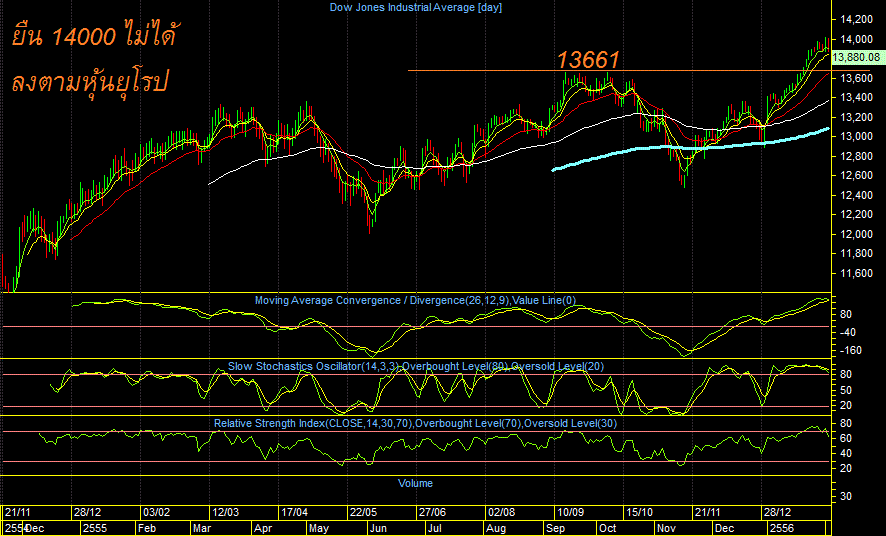Select the Relative Strength Index panel title

(415, 424)
